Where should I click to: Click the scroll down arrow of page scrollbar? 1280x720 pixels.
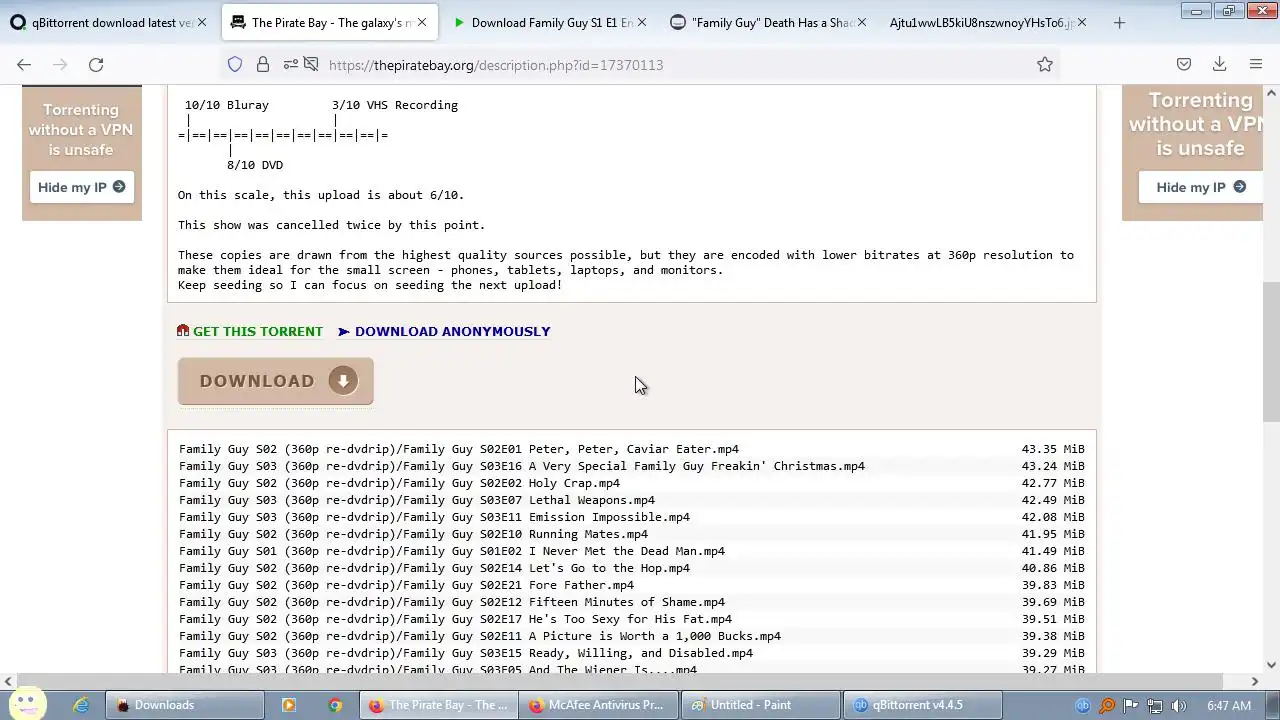point(1271,664)
